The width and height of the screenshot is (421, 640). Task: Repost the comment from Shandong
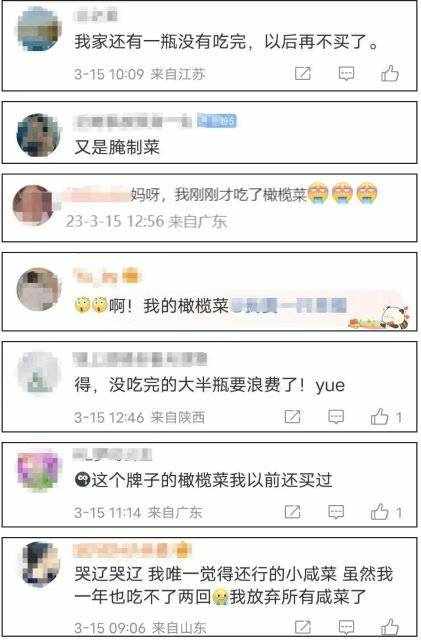pos(303,627)
